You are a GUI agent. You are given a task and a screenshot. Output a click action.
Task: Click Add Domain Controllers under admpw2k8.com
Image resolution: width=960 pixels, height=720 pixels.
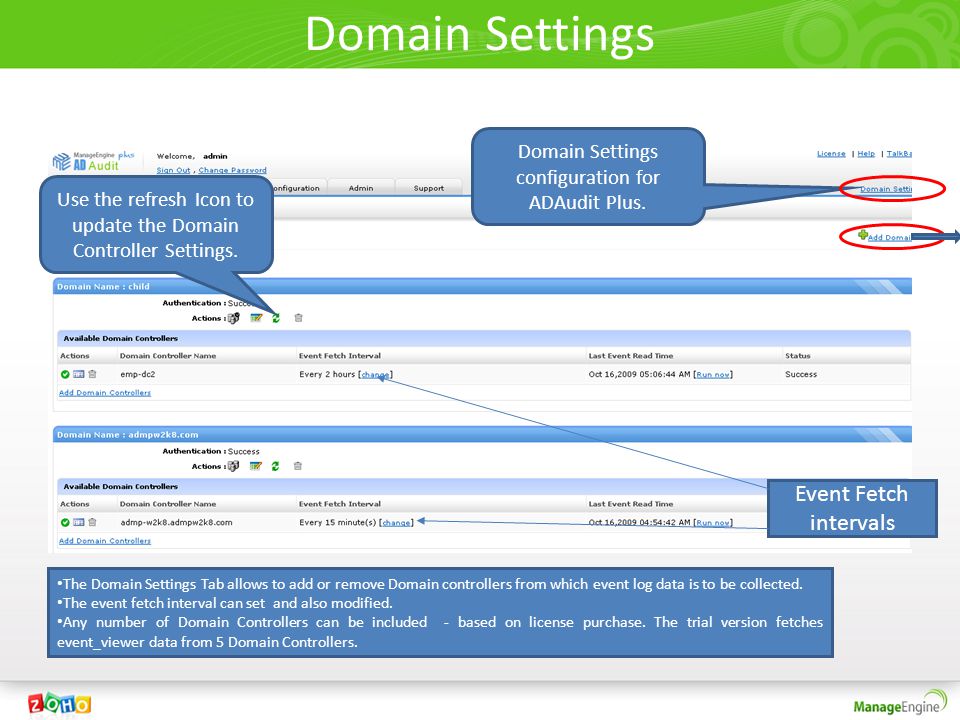105,541
